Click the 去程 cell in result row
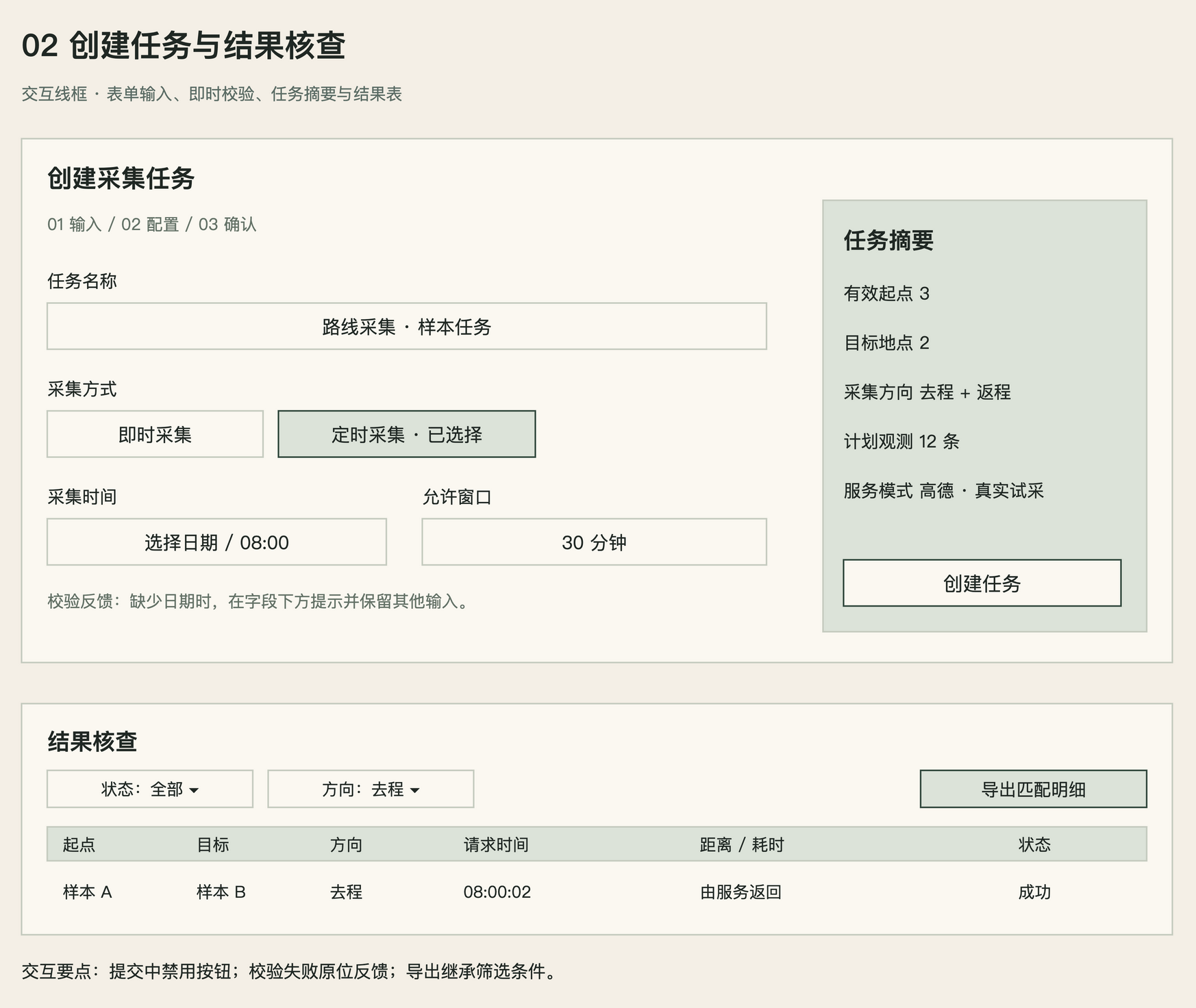The width and height of the screenshot is (1196, 1008). pos(346,892)
